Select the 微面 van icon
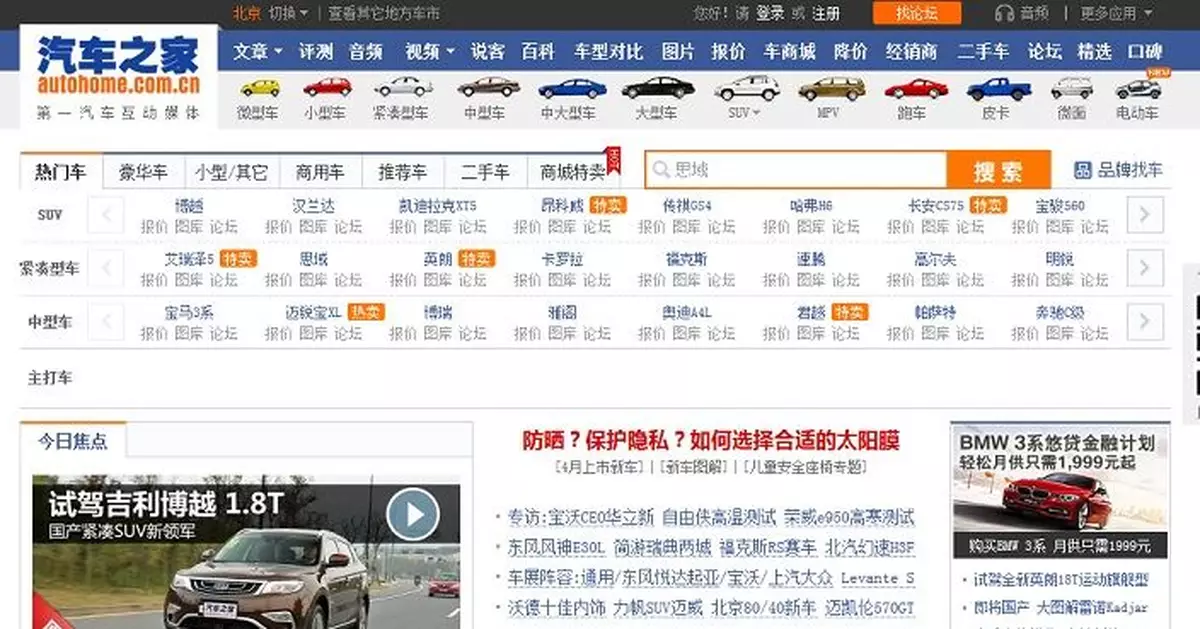The height and width of the screenshot is (629, 1200). [x=1071, y=88]
